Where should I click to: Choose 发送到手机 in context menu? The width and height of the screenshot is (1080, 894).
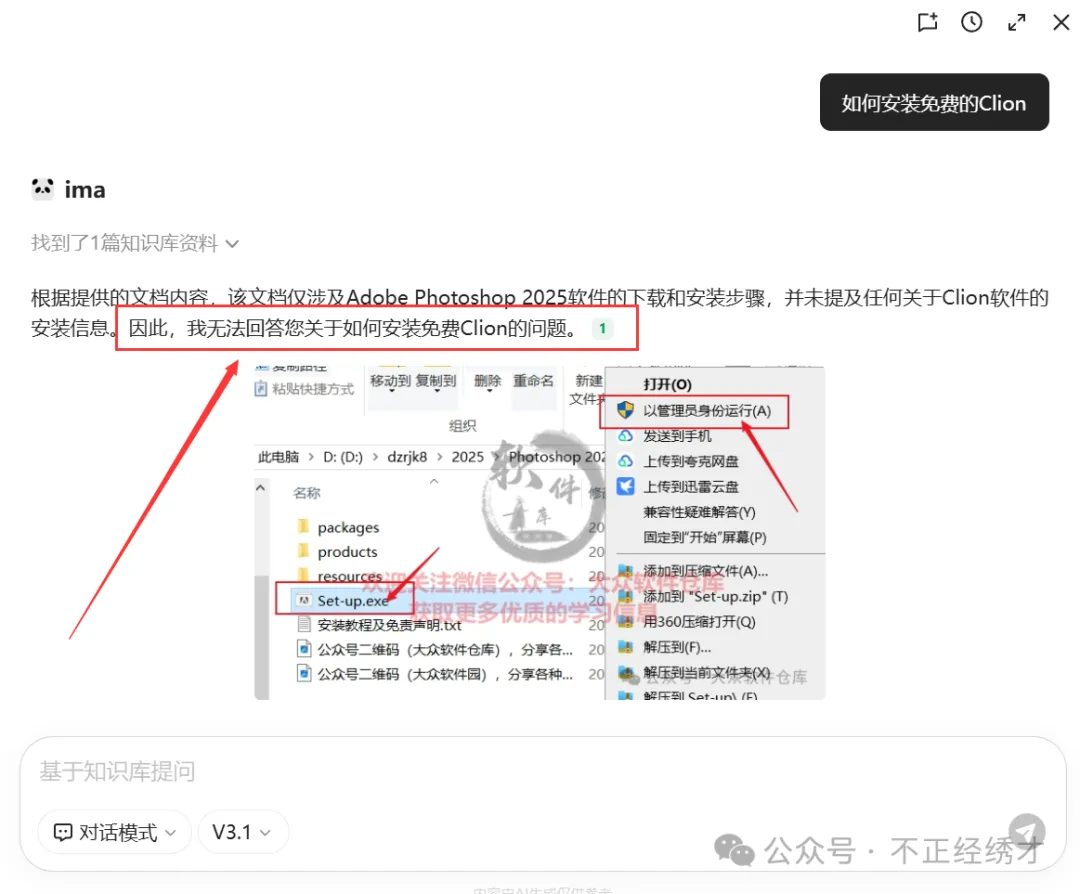[x=677, y=436]
